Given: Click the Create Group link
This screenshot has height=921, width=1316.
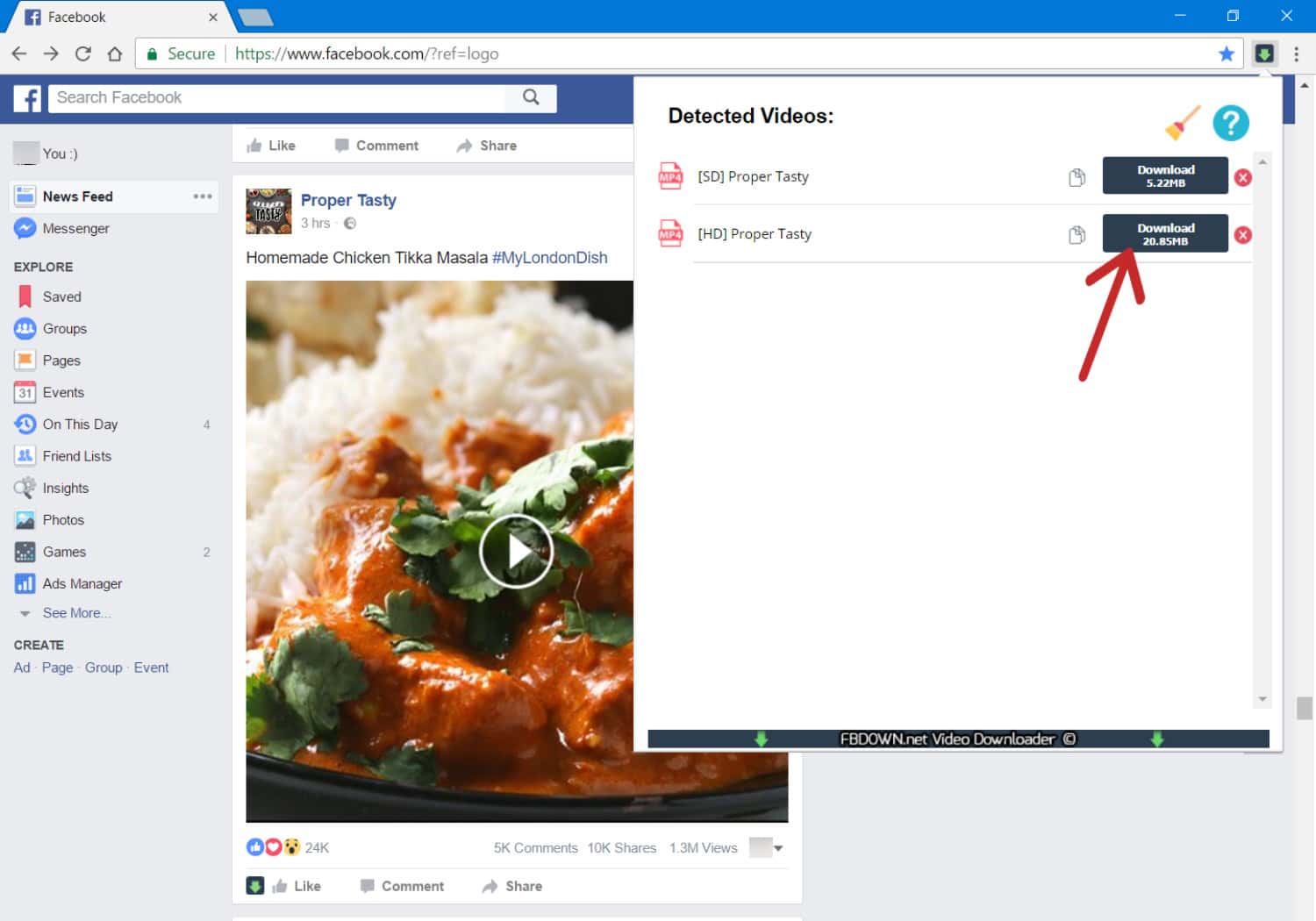Looking at the screenshot, I should tap(104, 668).
